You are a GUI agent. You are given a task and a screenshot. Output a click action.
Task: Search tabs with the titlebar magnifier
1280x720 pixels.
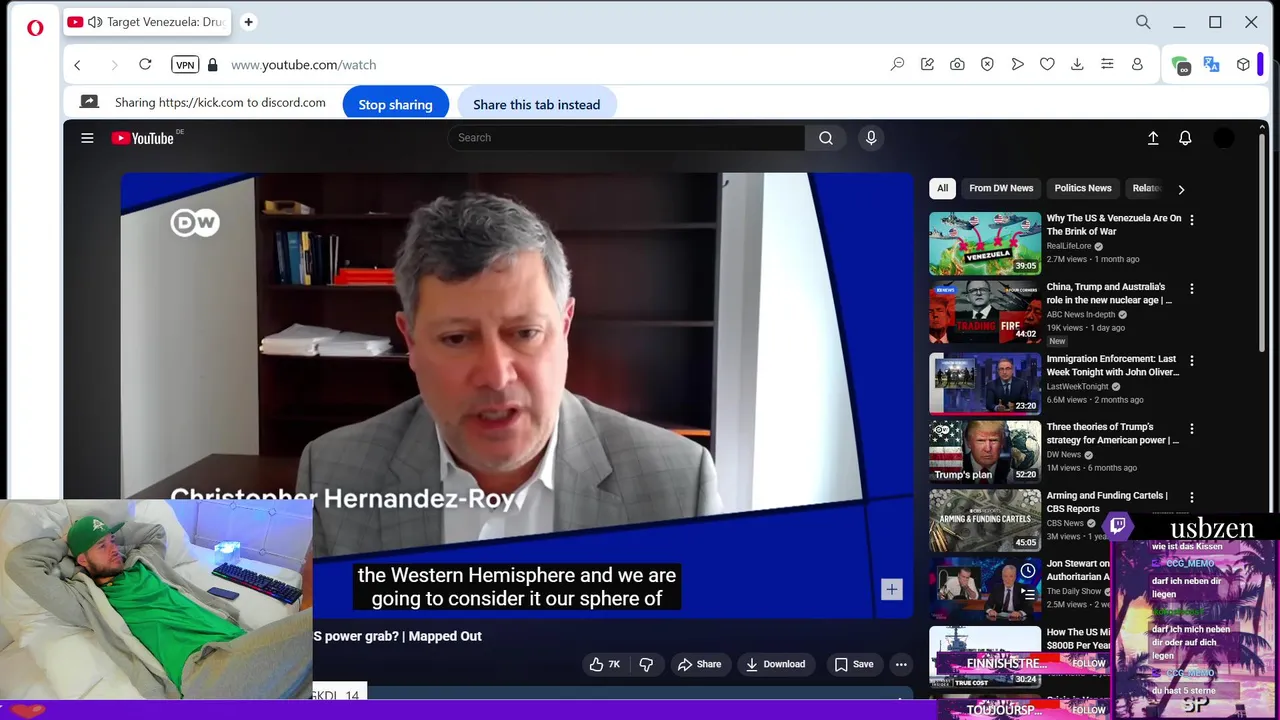[1143, 22]
